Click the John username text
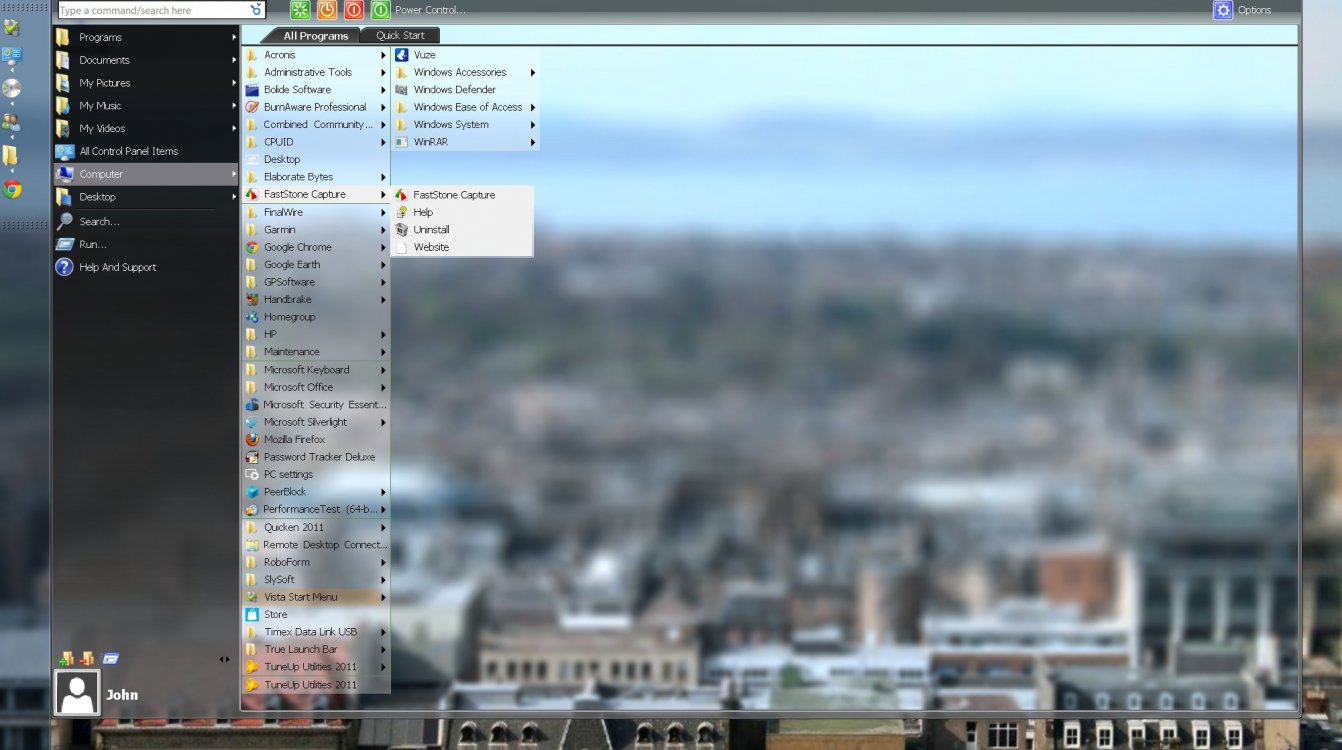 pos(122,695)
